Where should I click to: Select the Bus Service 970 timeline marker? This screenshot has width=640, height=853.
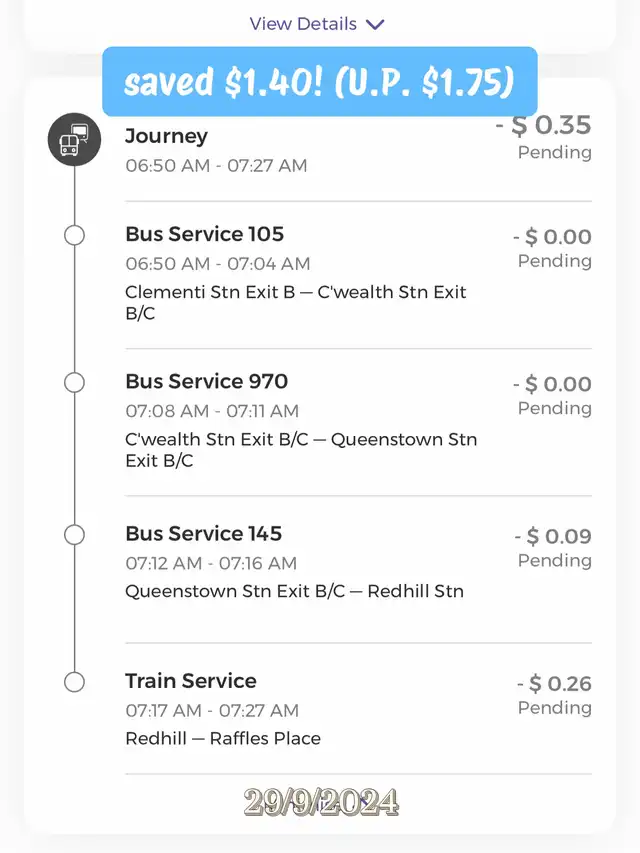75,382
